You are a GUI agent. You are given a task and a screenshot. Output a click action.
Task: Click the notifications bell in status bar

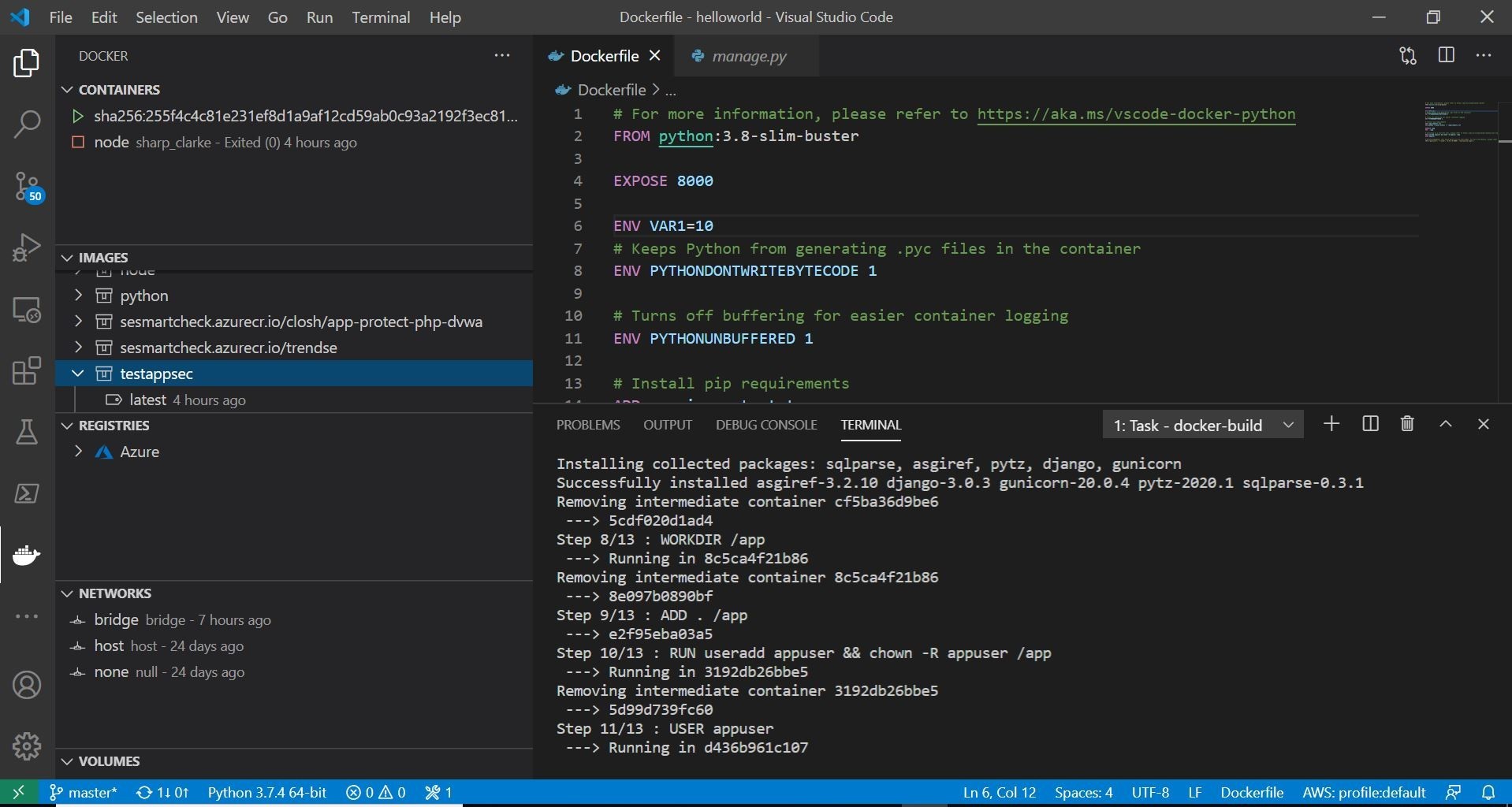1488,792
